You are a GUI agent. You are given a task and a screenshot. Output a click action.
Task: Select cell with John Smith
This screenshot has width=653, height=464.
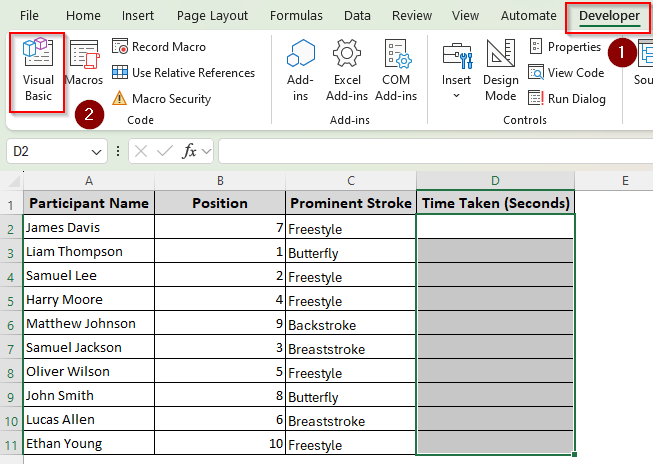click(x=89, y=395)
